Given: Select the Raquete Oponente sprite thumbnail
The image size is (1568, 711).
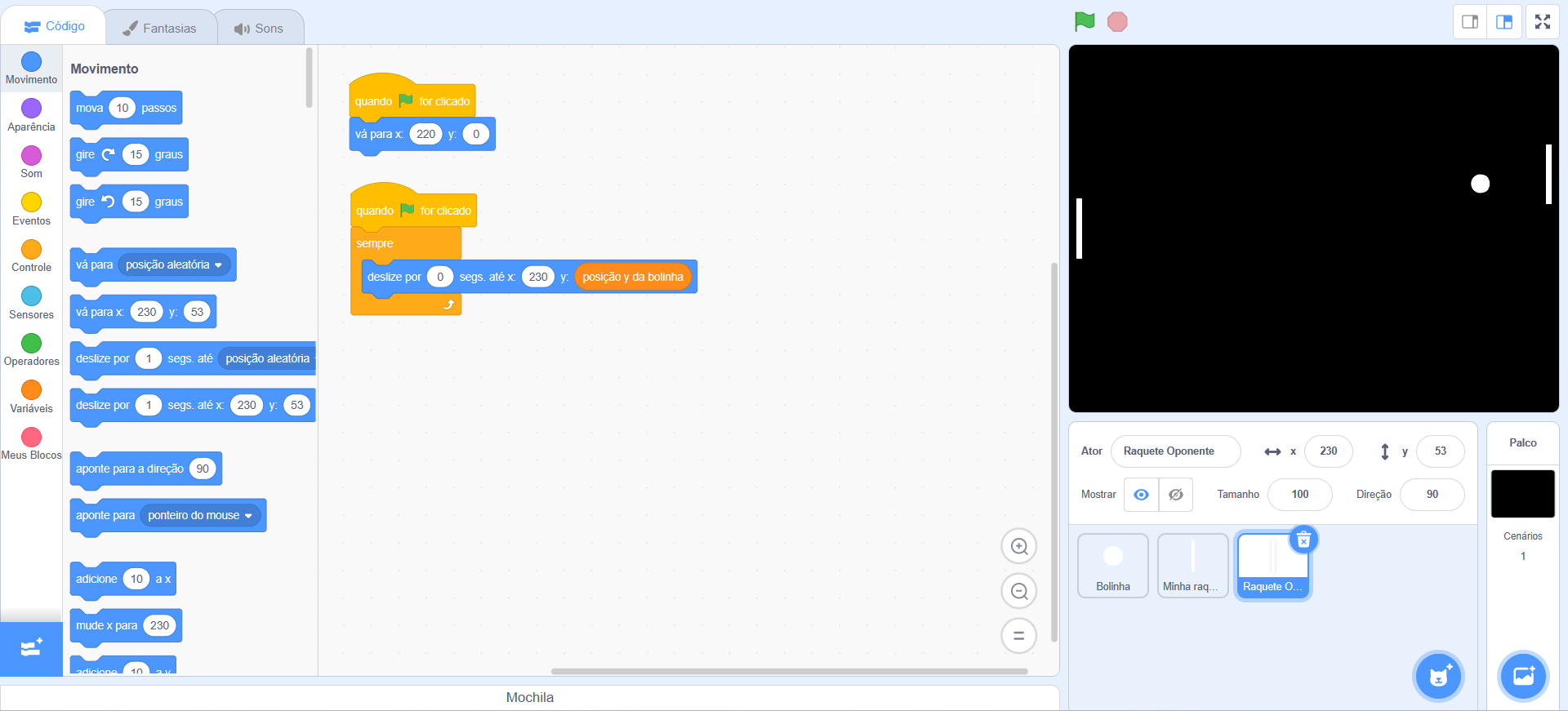Looking at the screenshot, I should (x=1273, y=566).
